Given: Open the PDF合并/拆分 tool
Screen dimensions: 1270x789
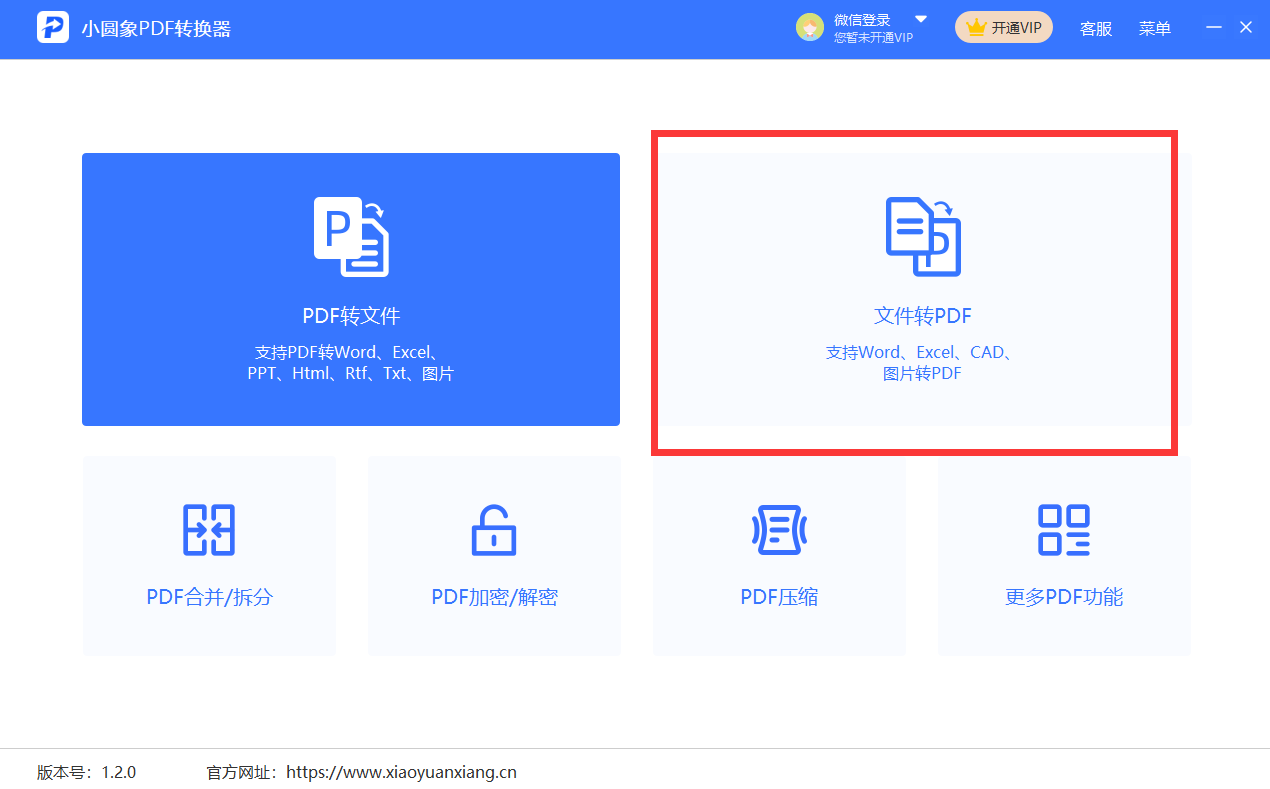Looking at the screenshot, I should coord(209,556).
